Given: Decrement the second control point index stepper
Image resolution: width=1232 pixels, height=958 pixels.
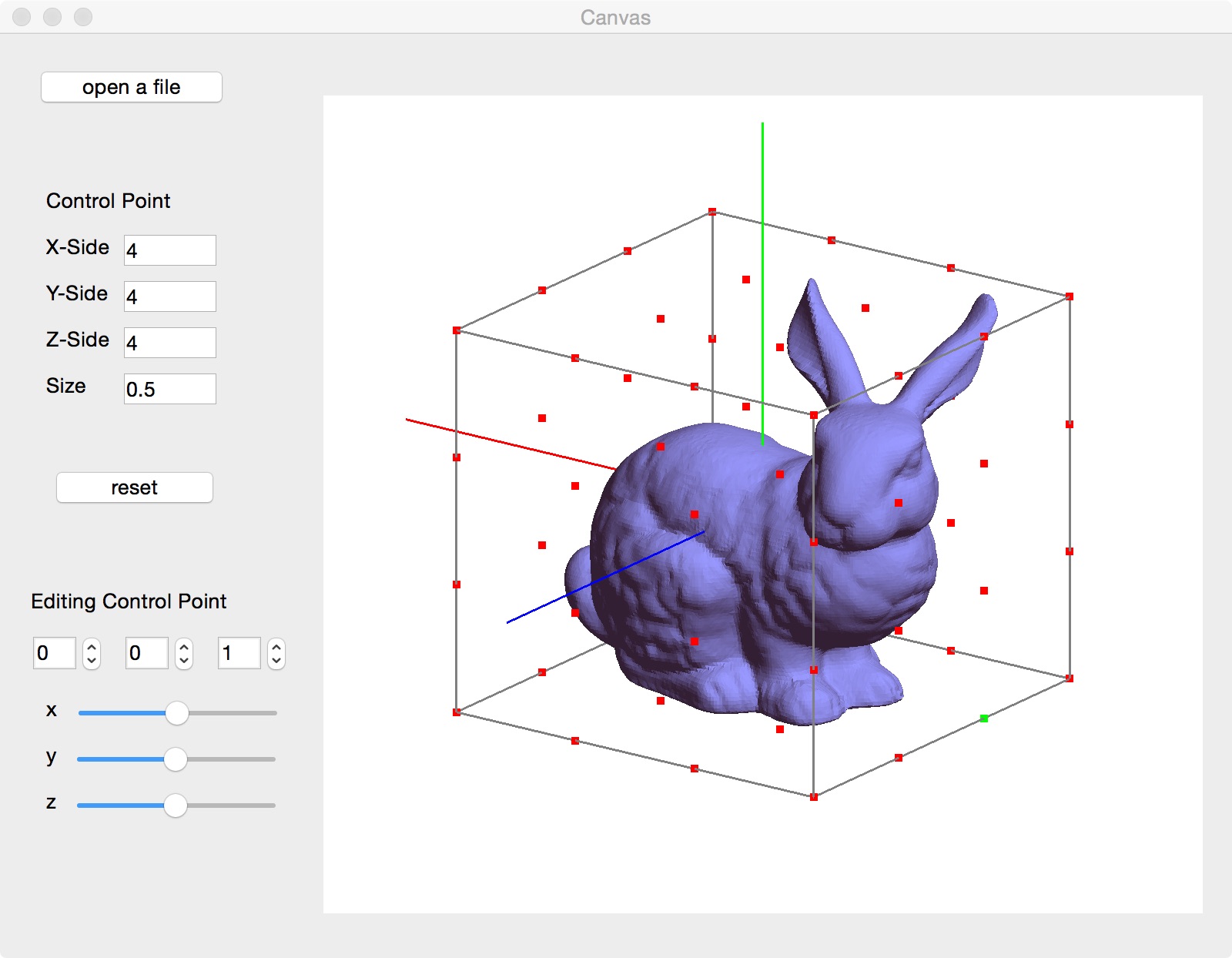Looking at the screenshot, I should 184,661.
